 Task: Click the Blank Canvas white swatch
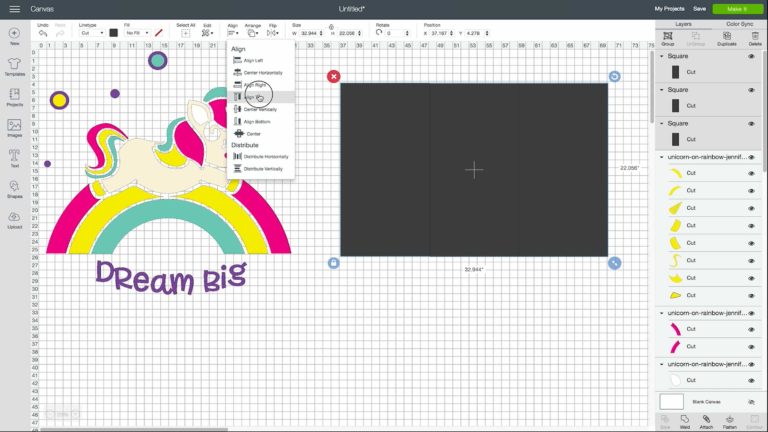tap(672, 402)
